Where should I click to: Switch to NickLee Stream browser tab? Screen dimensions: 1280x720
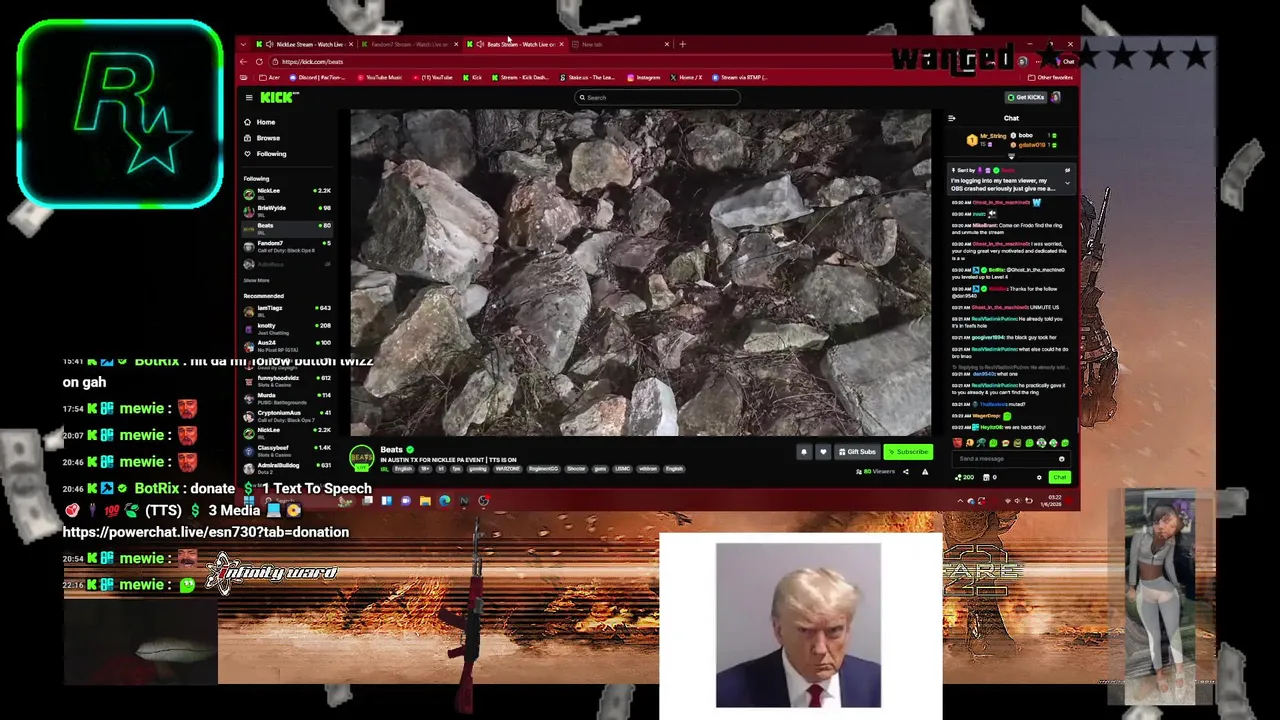[x=304, y=44]
